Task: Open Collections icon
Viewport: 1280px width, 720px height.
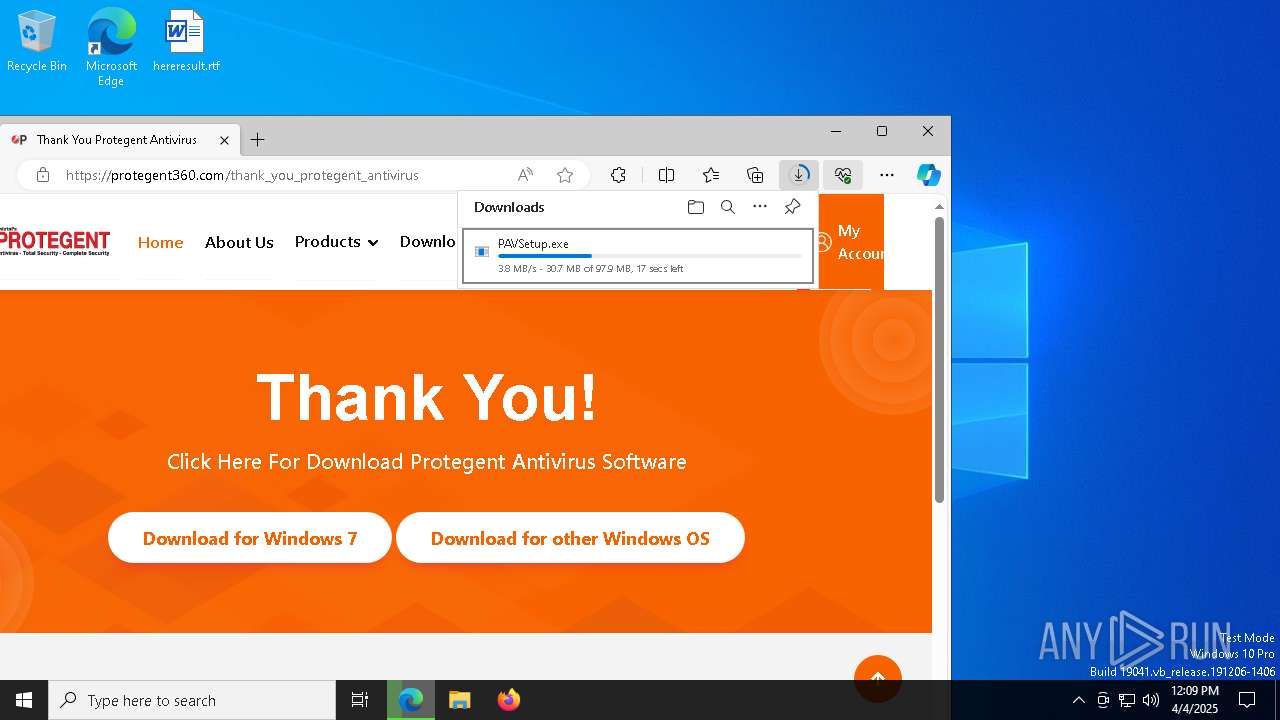Action: [755, 175]
